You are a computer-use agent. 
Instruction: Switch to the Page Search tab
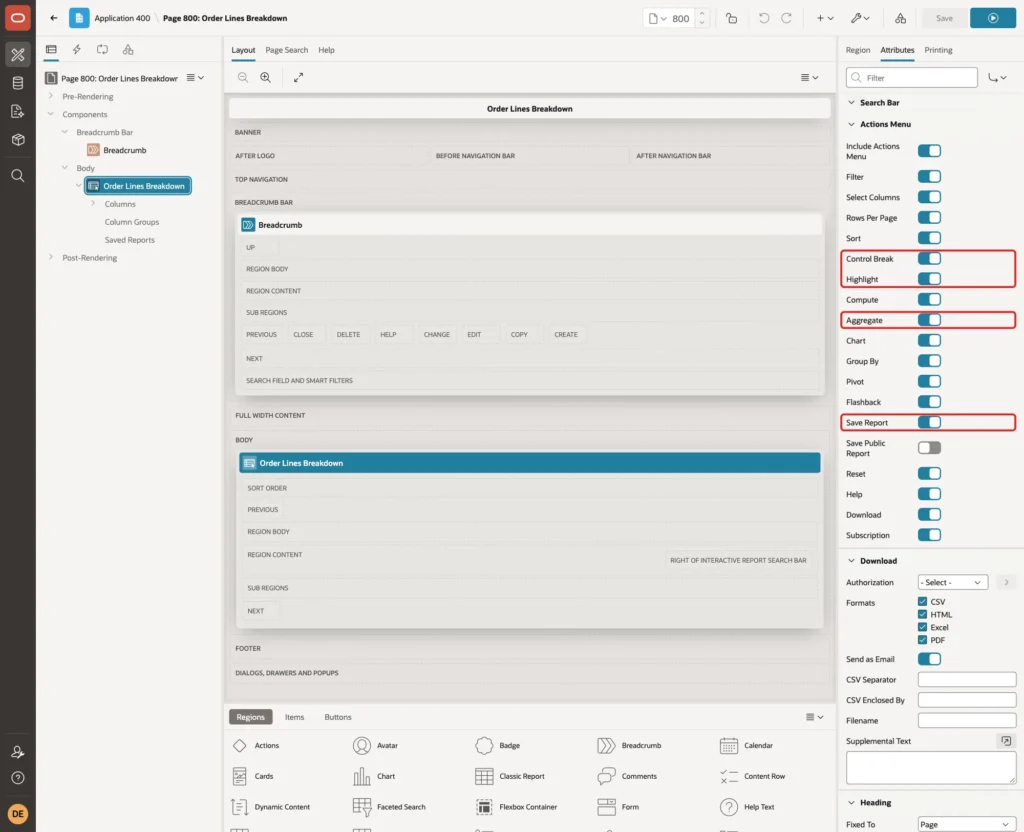click(x=287, y=50)
